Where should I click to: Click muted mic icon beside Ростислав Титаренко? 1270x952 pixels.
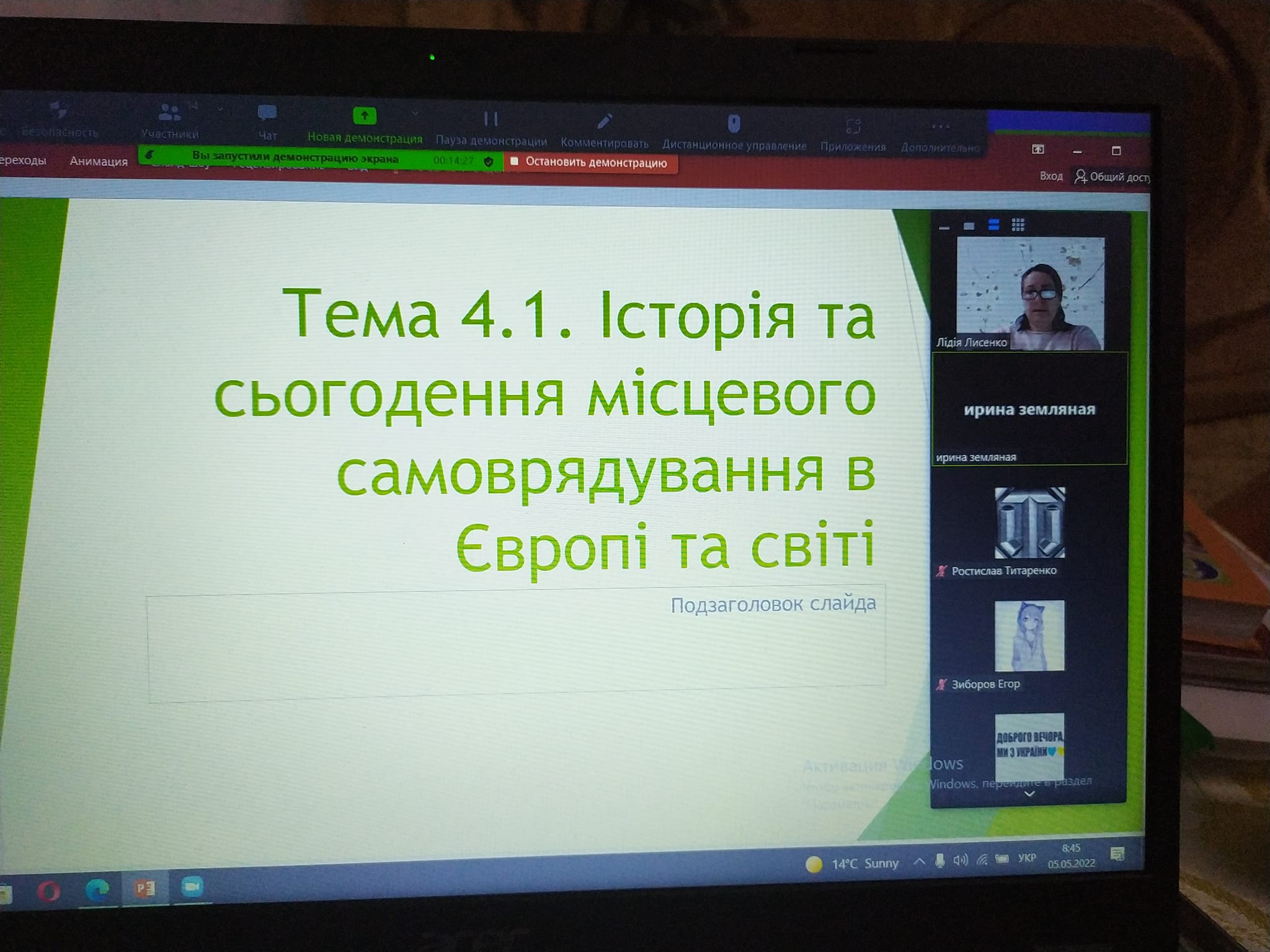942,571
